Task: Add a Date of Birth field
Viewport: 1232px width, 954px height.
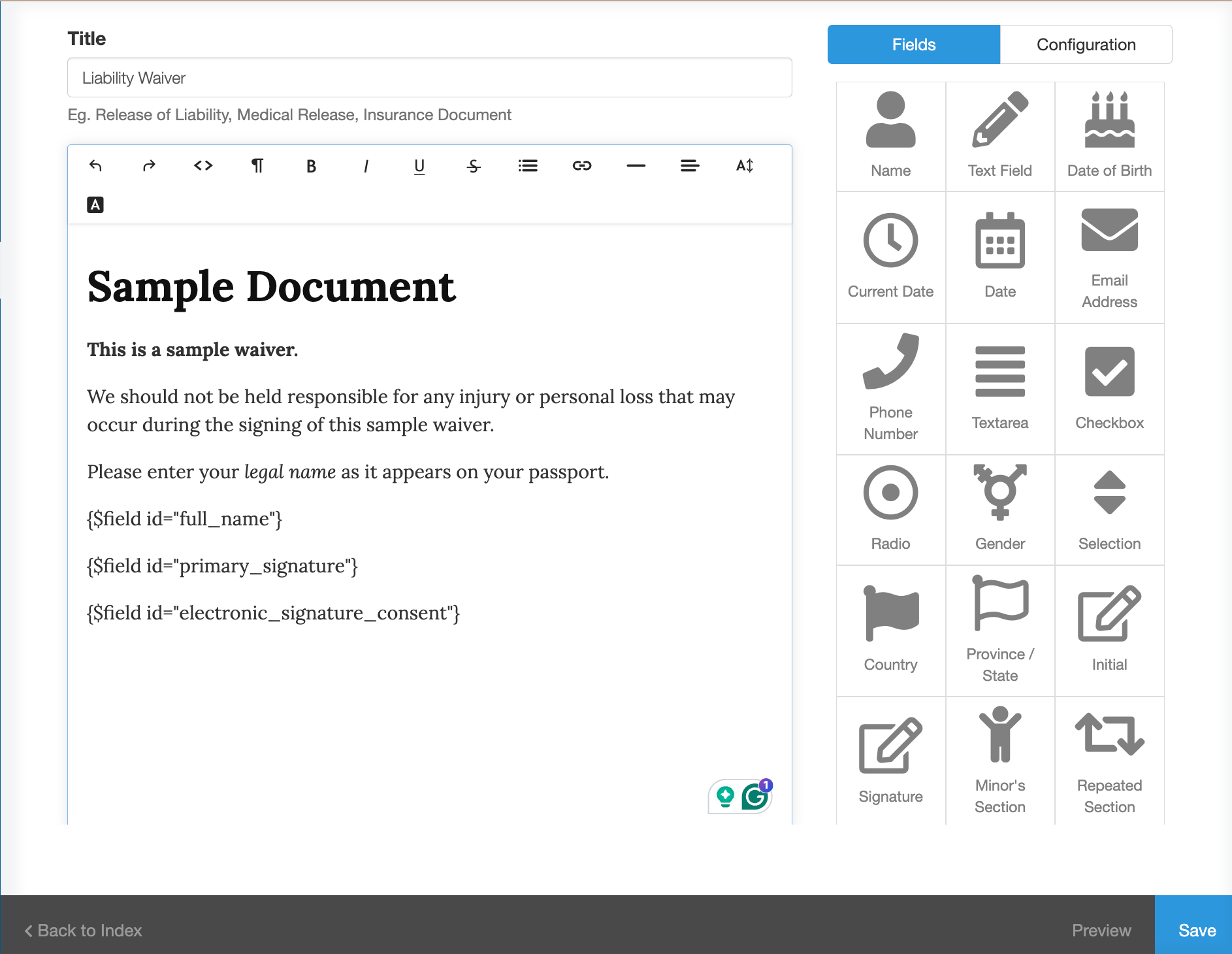Action: [1110, 137]
